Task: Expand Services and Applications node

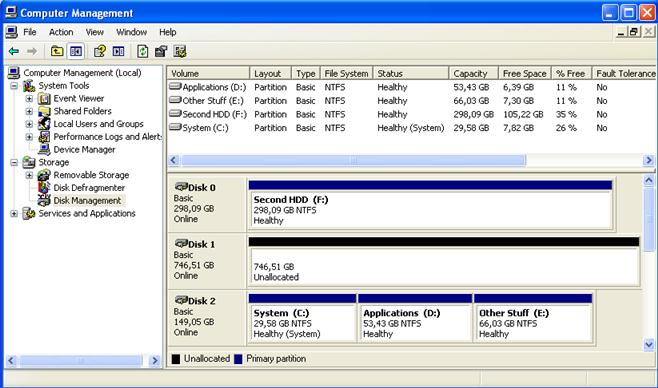Action: click(14, 214)
